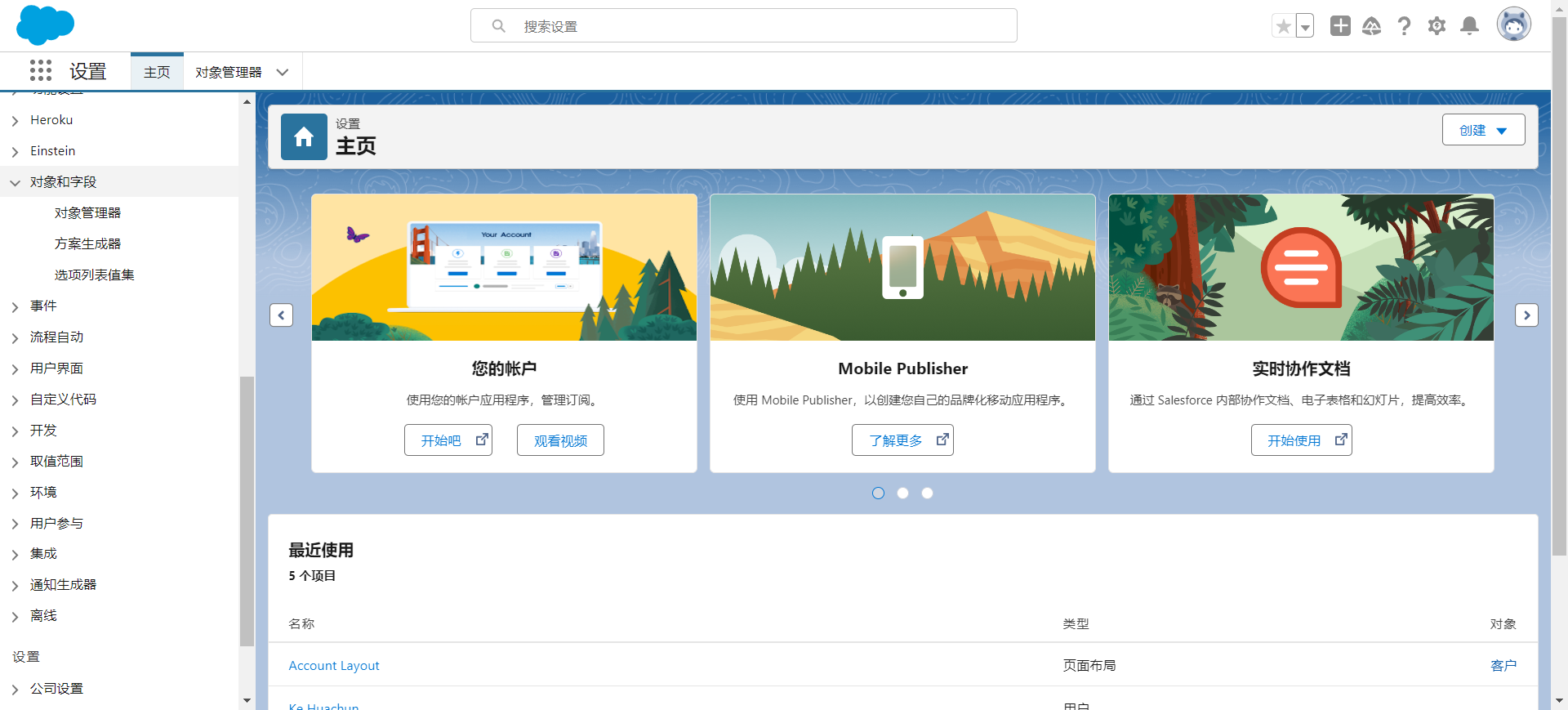Open the 对象管理器 tab dropdown chevron
Screen dimensions: 1568x710
[283, 72]
